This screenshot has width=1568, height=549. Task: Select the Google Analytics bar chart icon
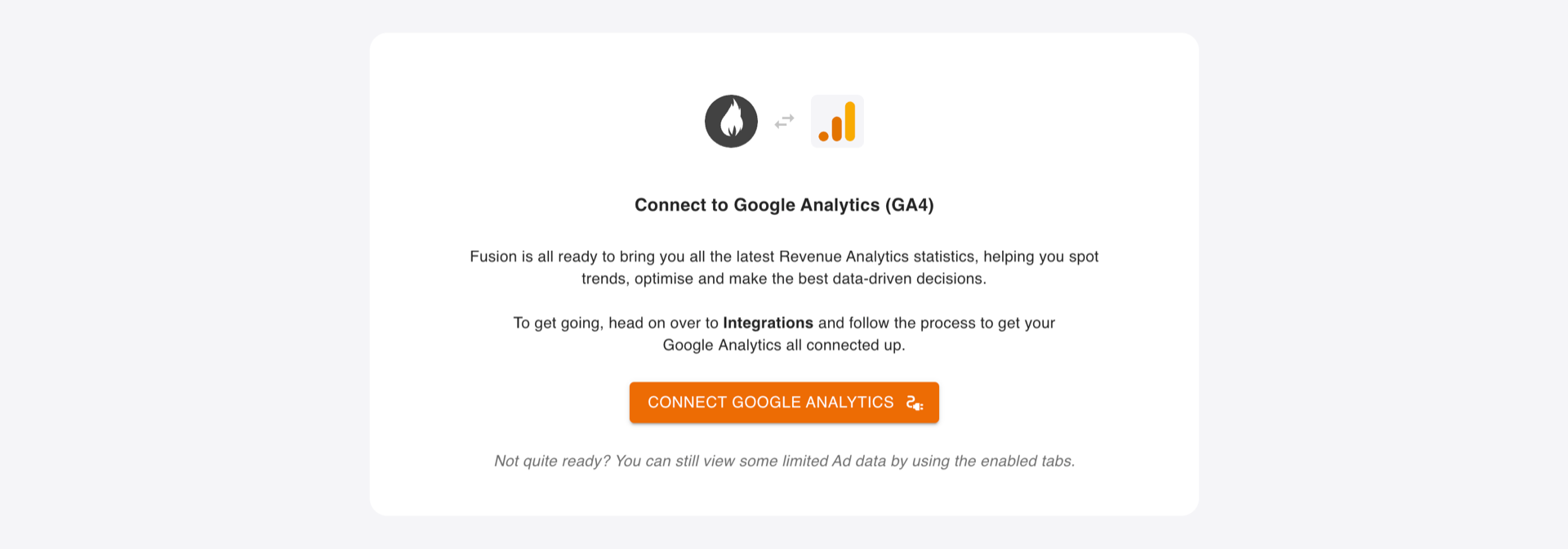837,121
